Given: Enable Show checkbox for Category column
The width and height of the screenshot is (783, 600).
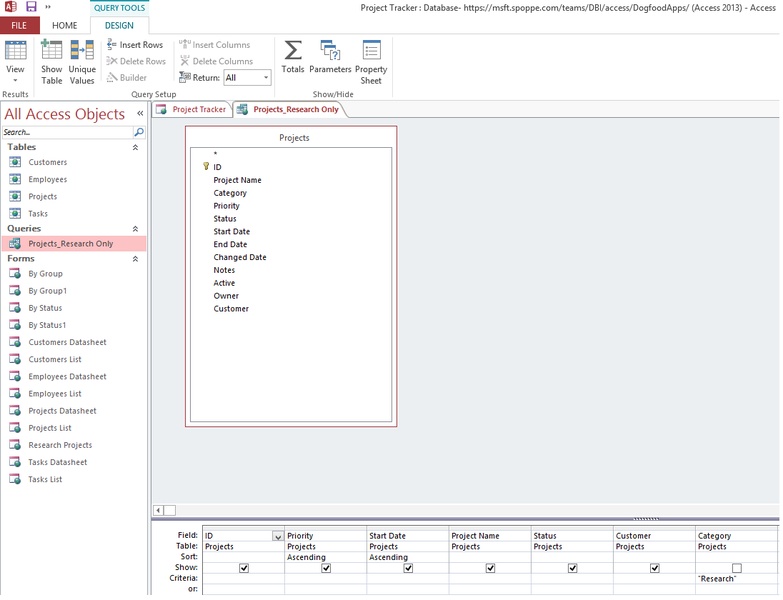Looking at the screenshot, I should click(737, 568).
